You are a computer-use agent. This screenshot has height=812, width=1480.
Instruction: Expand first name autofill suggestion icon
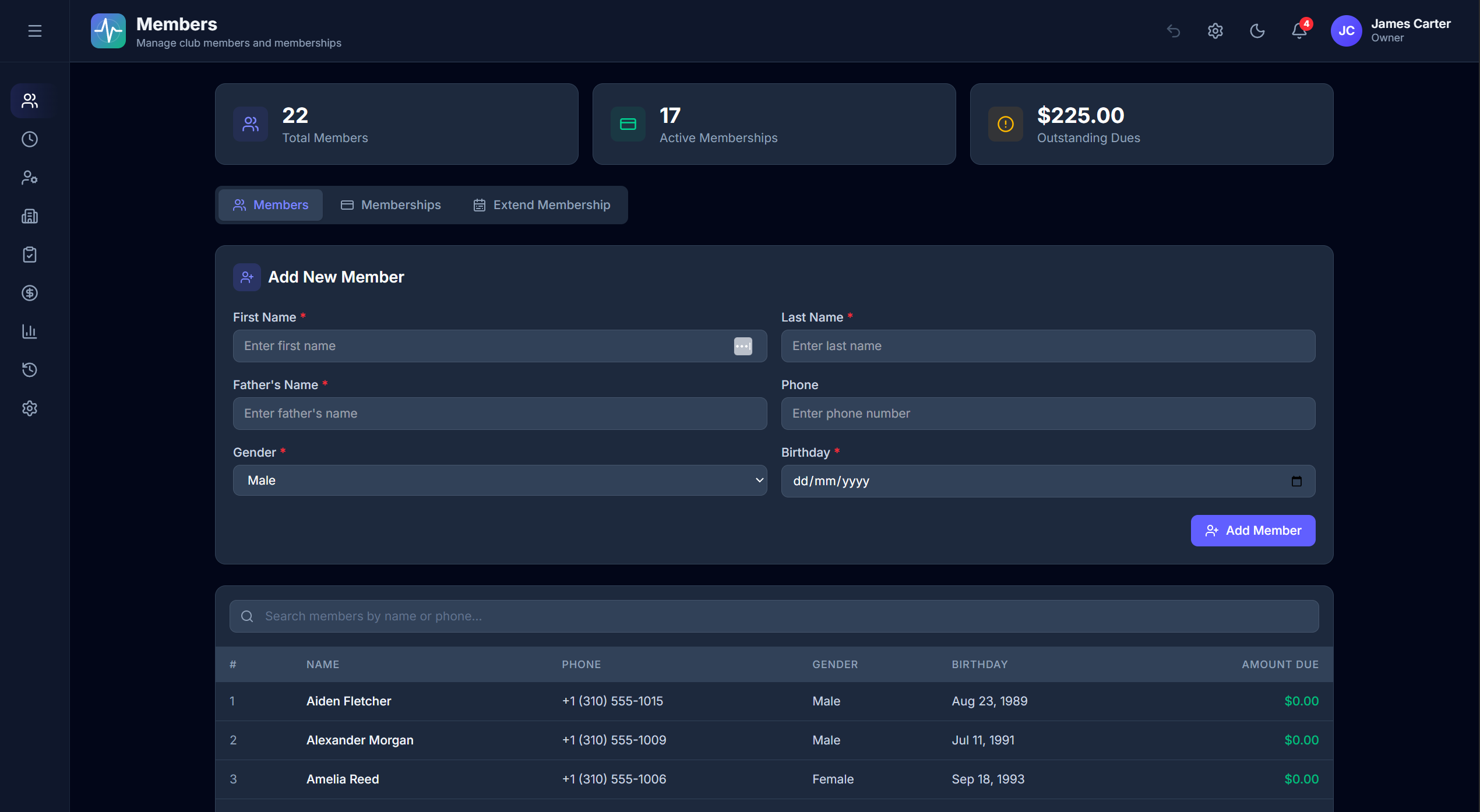pyautogui.click(x=743, y=346)
